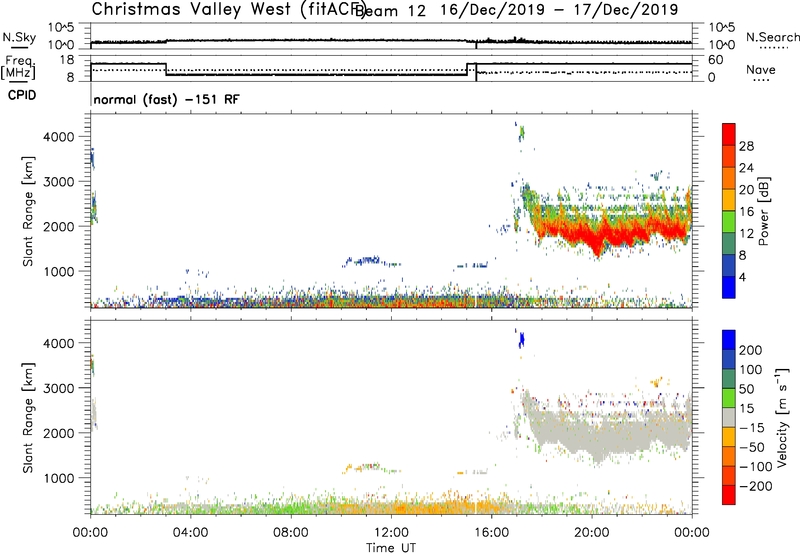Click the date range '16/Dec/2019 - 17/Dec/2019'

point(559,10)
